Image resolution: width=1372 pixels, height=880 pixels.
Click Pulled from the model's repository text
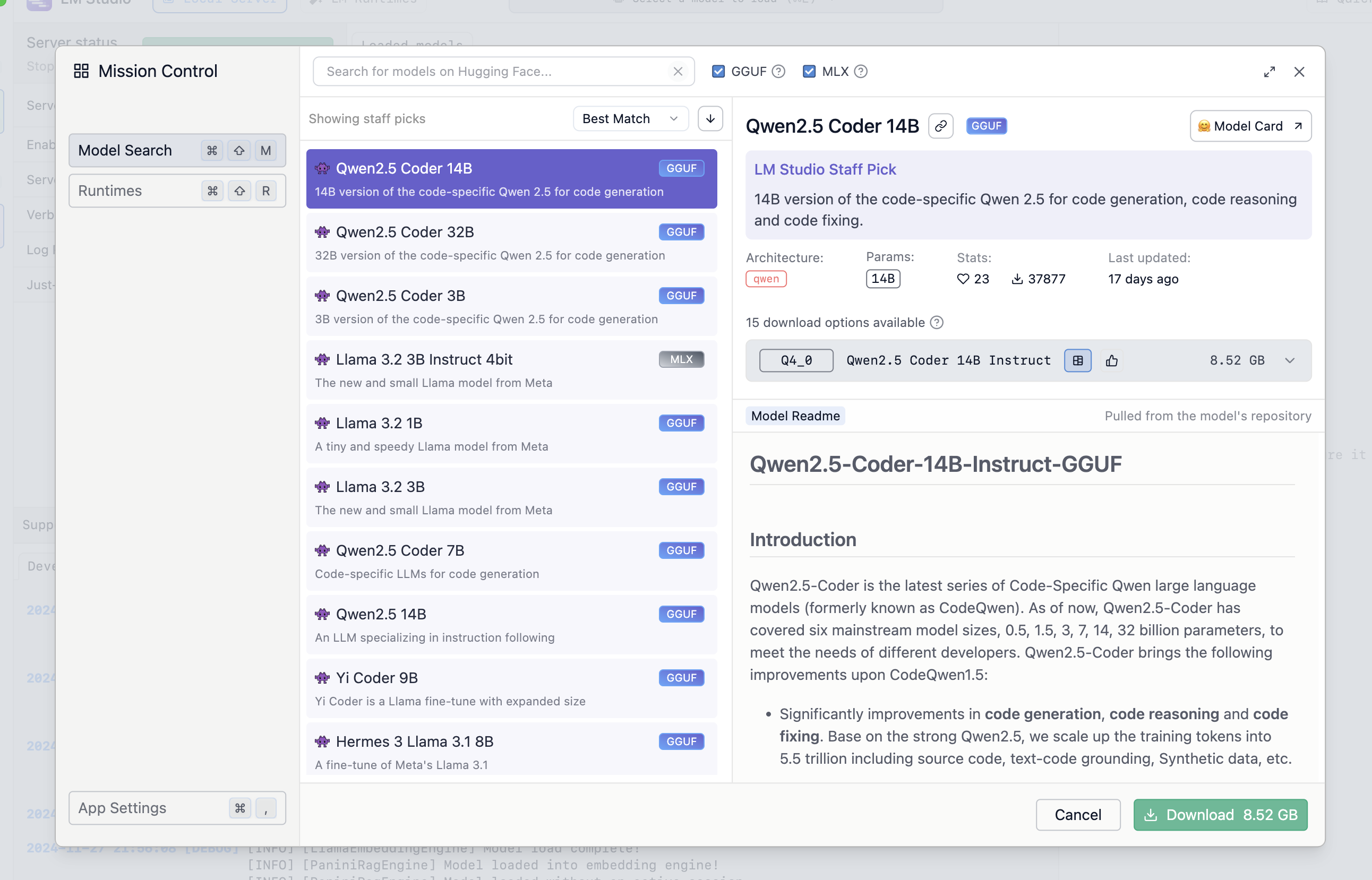point(1208,416)
